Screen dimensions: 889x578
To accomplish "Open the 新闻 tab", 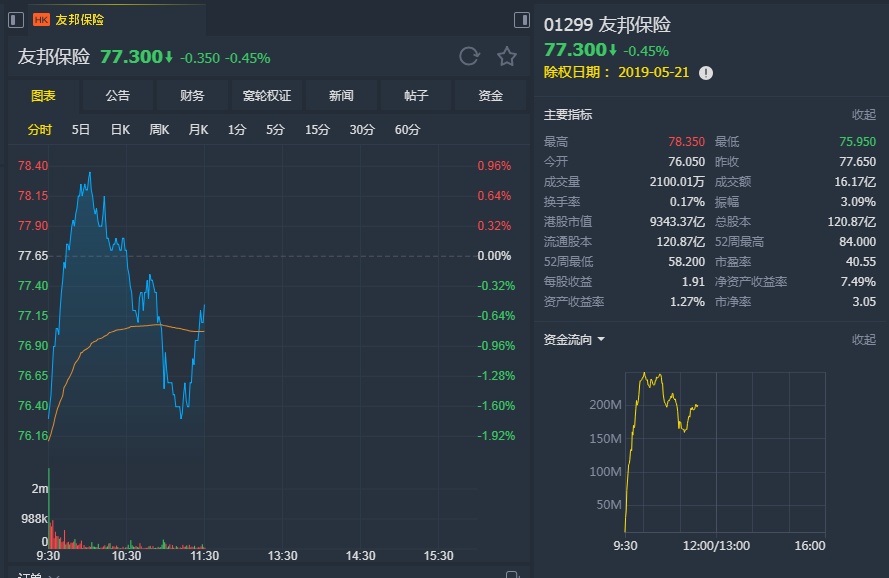I will coord(341,96).
